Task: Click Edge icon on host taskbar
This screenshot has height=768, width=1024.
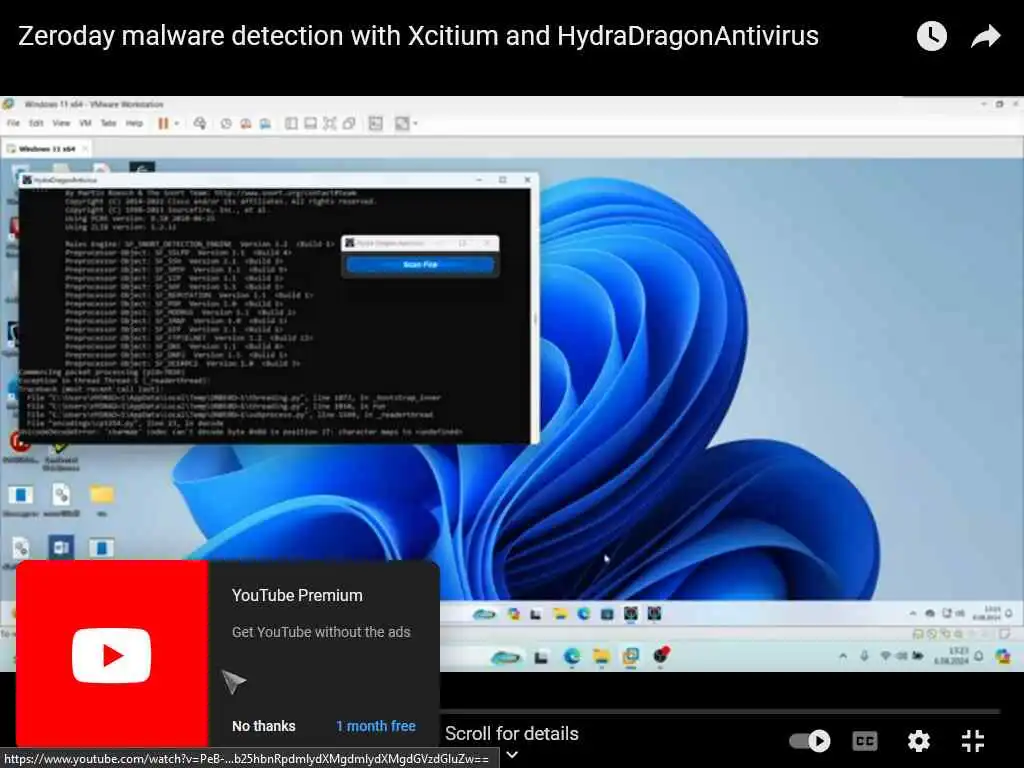Action: (571, 656)
